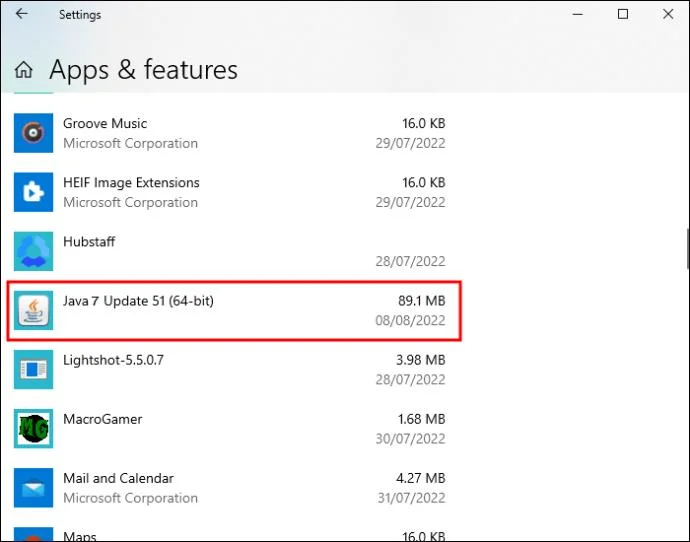Close the Settings window
The image size is (690, 542).
[668, 14]
